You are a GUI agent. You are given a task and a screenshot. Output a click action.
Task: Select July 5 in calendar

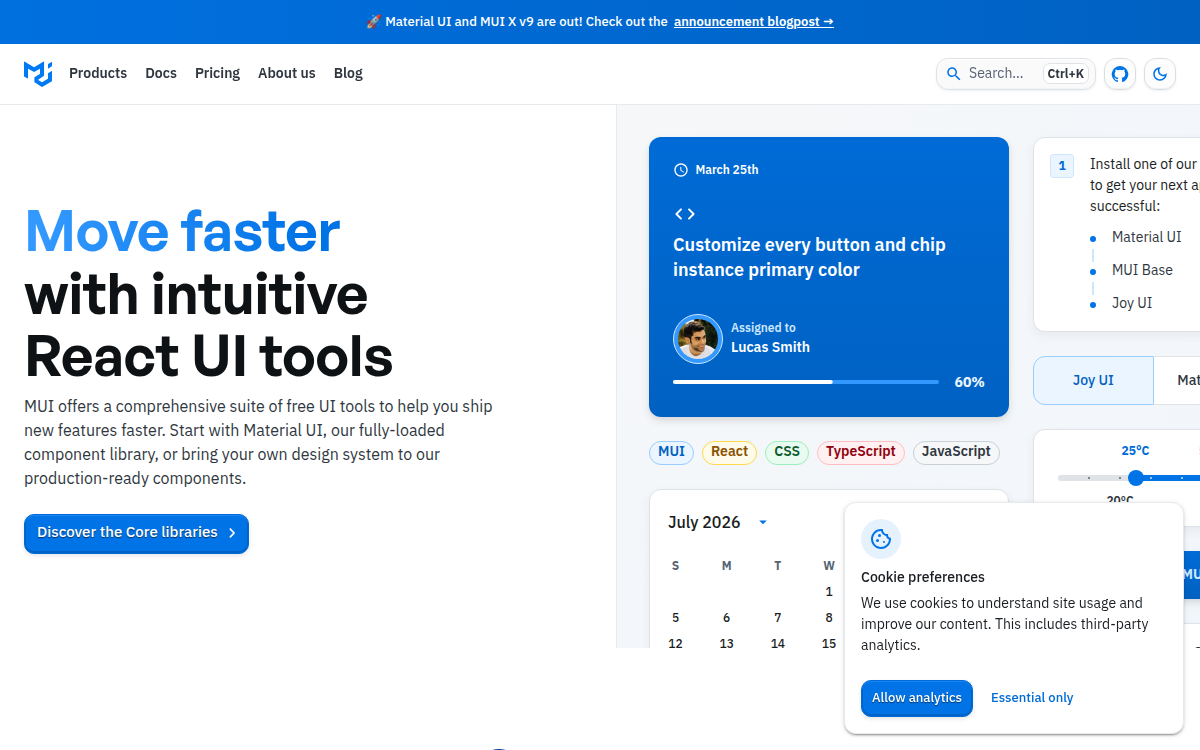pos(676,618)
